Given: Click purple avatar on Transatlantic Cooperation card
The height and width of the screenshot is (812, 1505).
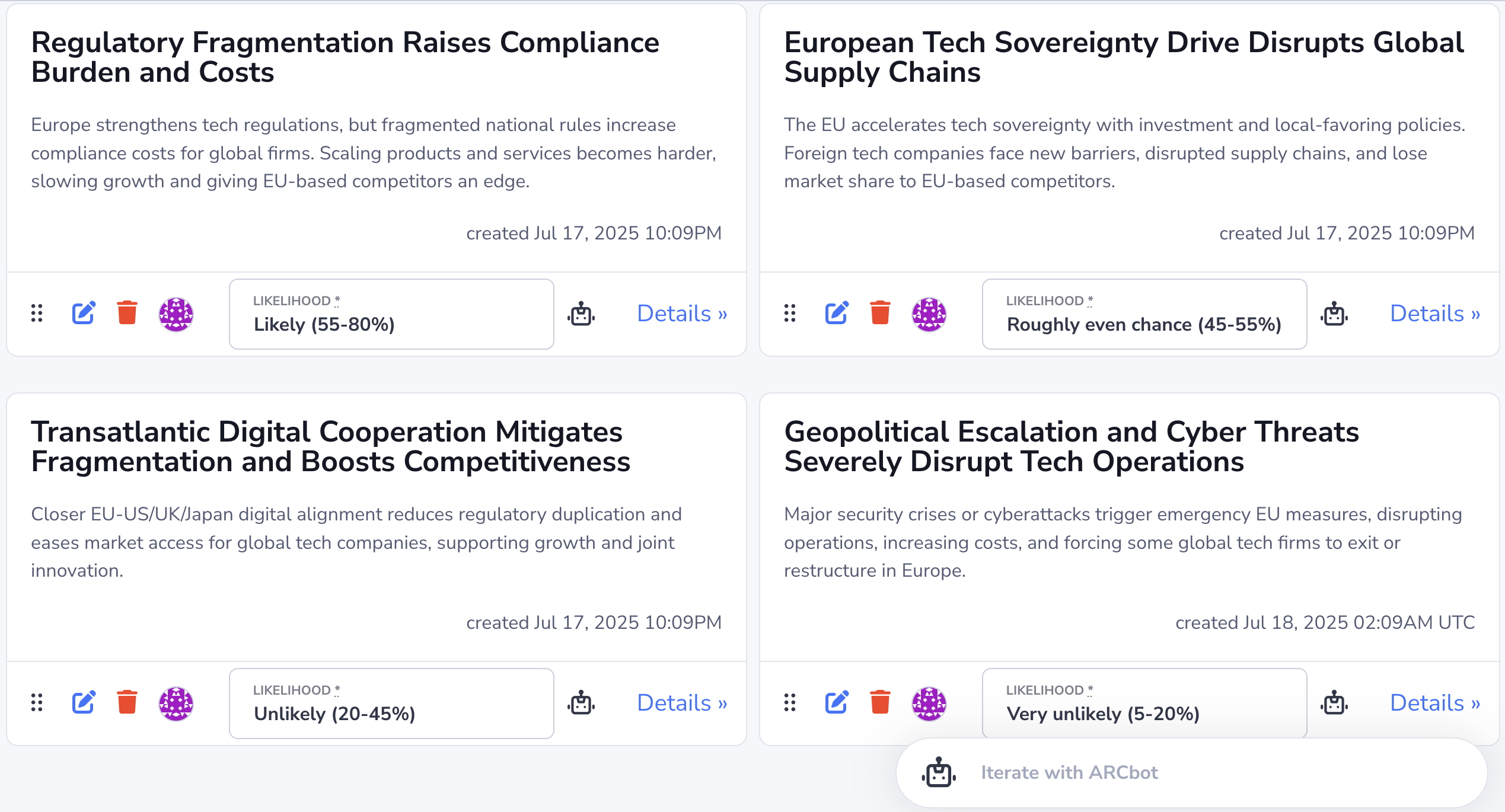Looking at the screenshot, I should coord(176,704).
